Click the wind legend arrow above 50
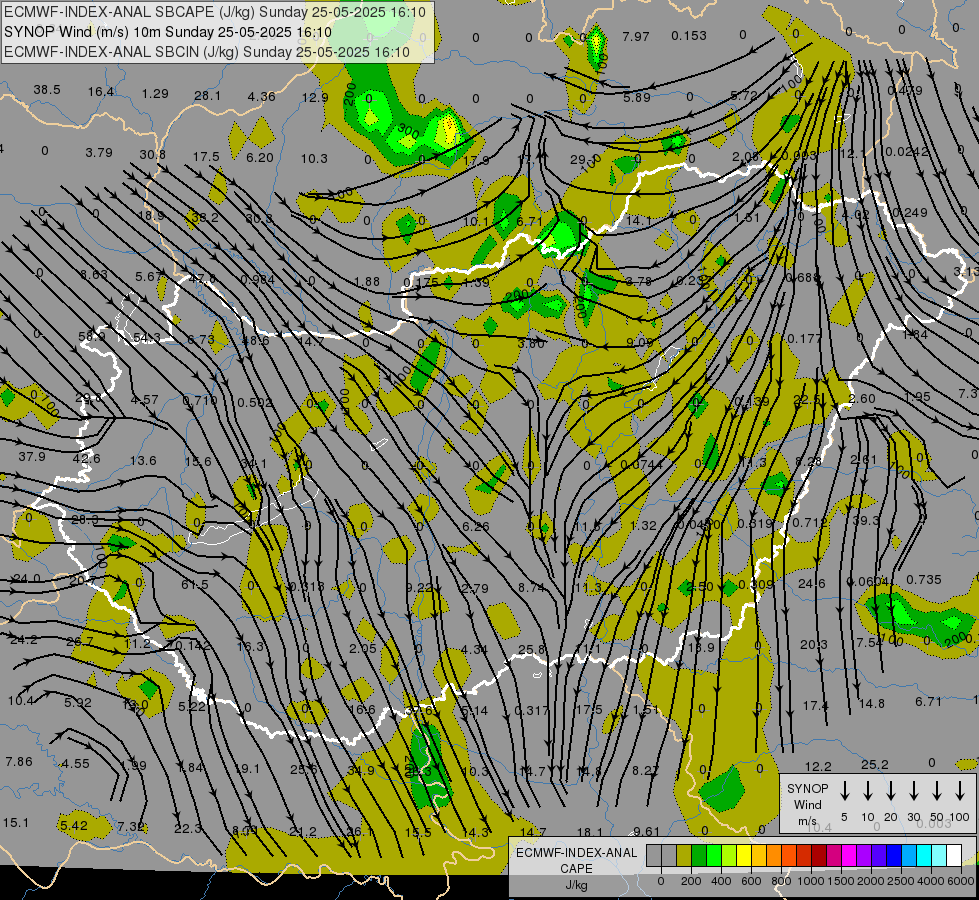The width and height of the screenshot is (979, 900). tap(937, 791)
